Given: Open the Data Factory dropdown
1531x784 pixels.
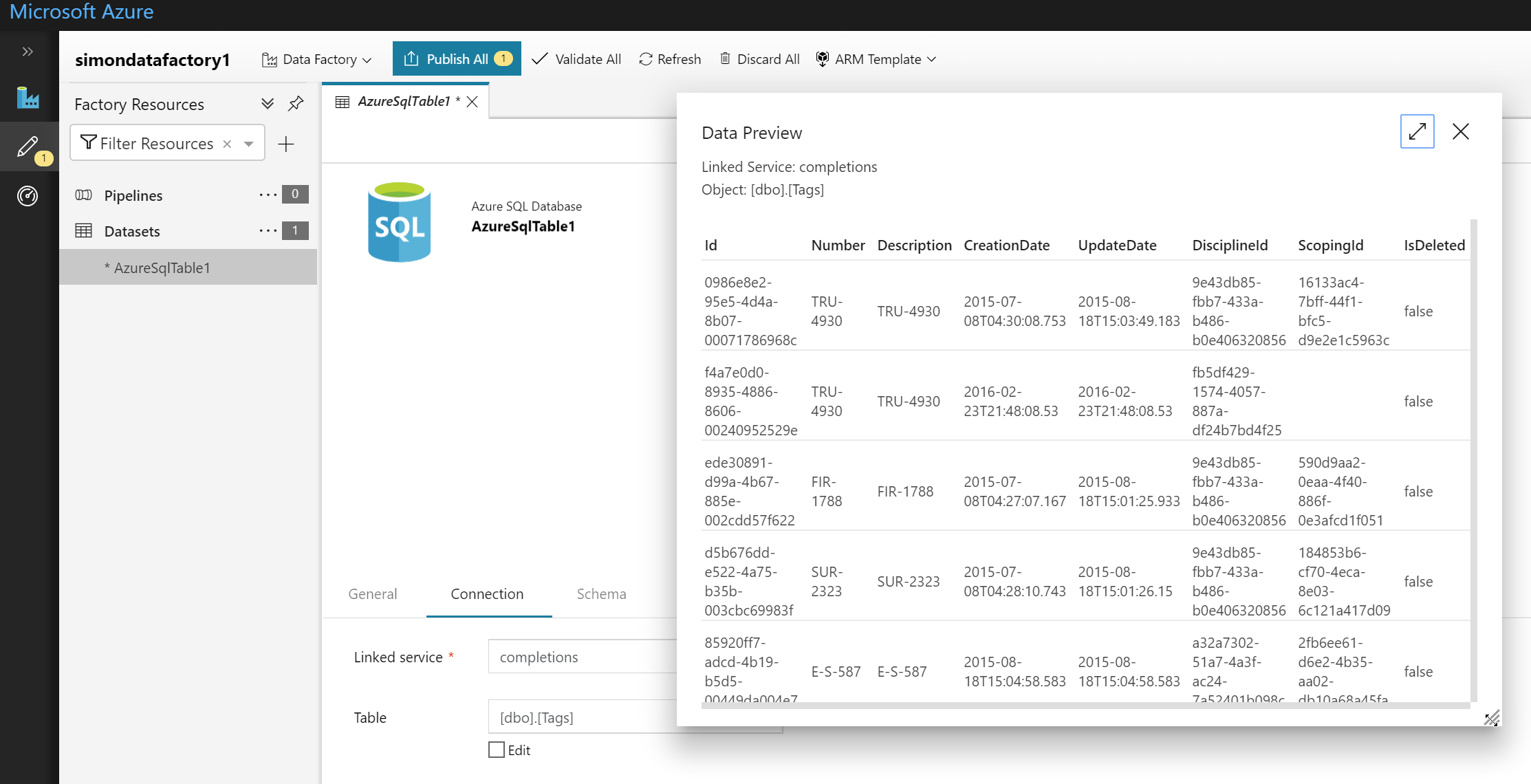Looking at the screenshot, I should 316,59.
